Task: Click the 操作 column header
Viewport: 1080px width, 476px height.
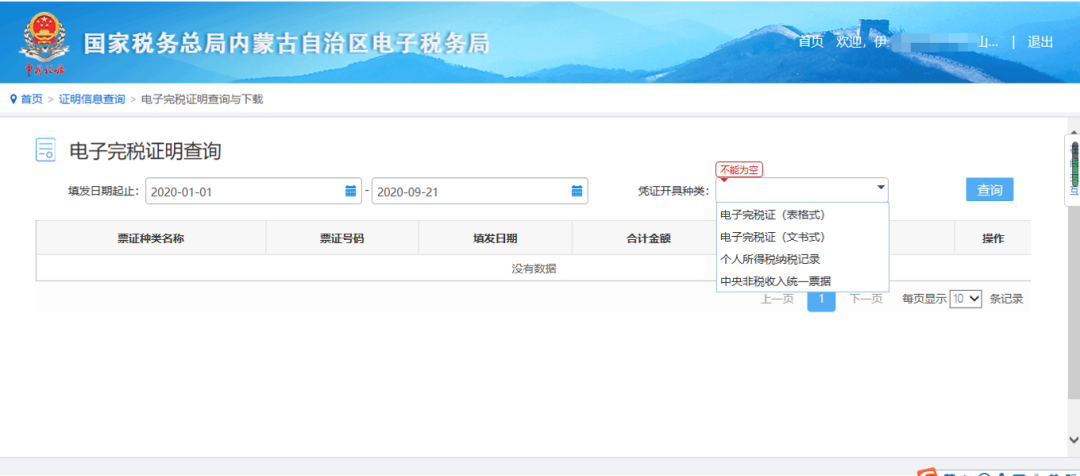Action: coord(993,238)
